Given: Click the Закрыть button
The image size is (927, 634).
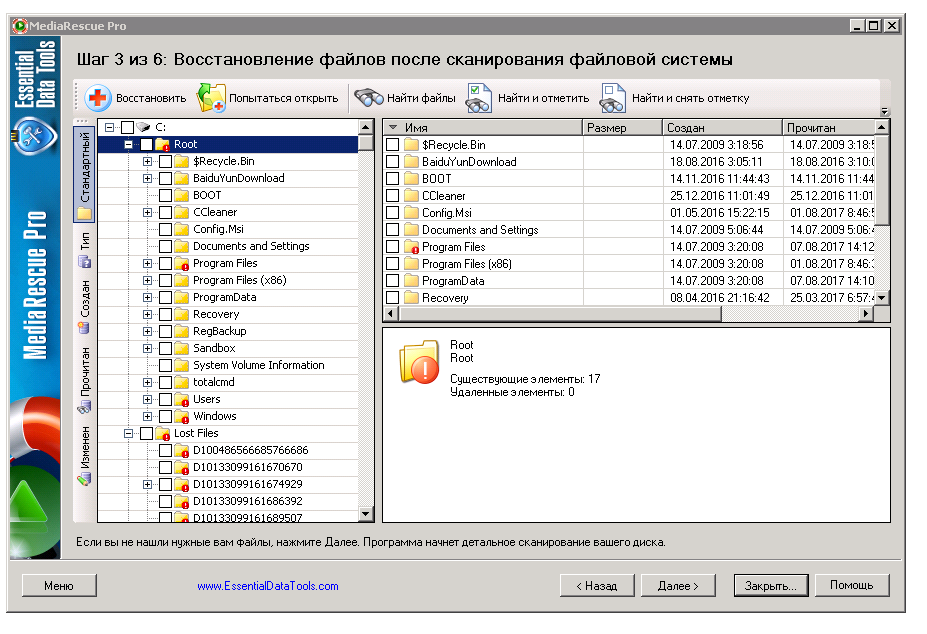Looking at the screenshot, I should 770,586.
